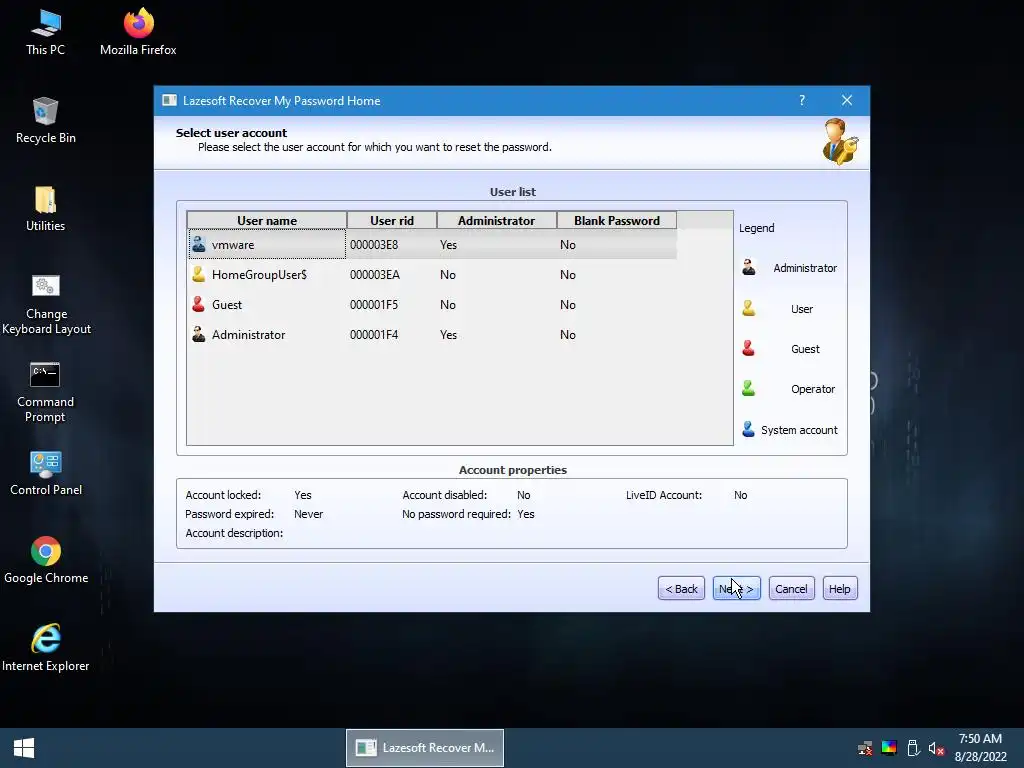Switch to Lazesoft Recover taskbar button
The image size is (1024, 768).
coord(424,748)
